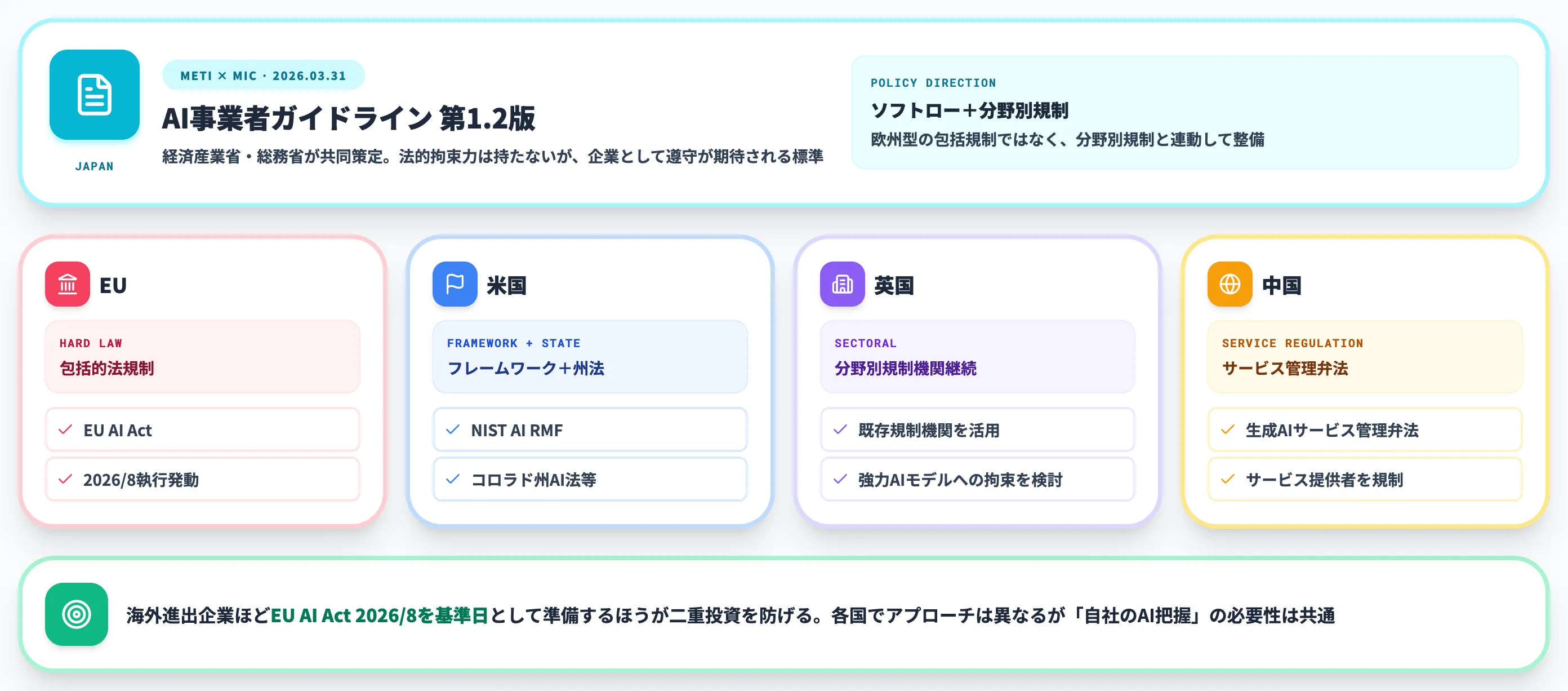The height and width of the screenshot is (691, 1568).
Task: Click the green target icon in the bottom banner
Action: 77,614
